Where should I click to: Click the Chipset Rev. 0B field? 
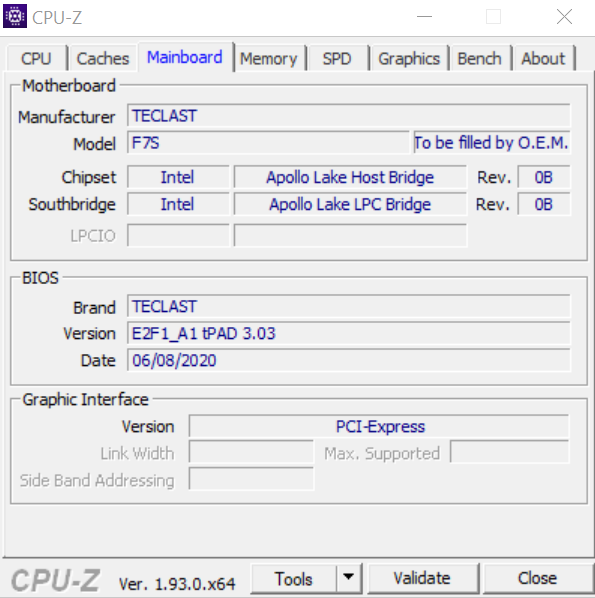[x=544, y=177]
